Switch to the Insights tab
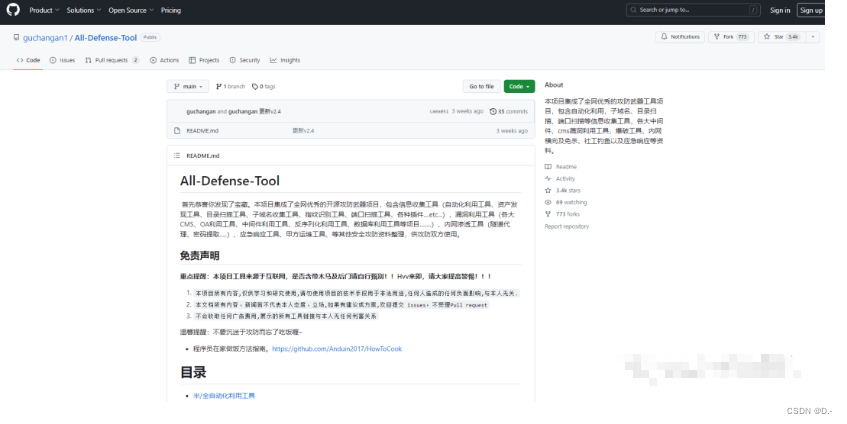The width and height of the screenshot is (847, 424). click(x=285, y=60)
